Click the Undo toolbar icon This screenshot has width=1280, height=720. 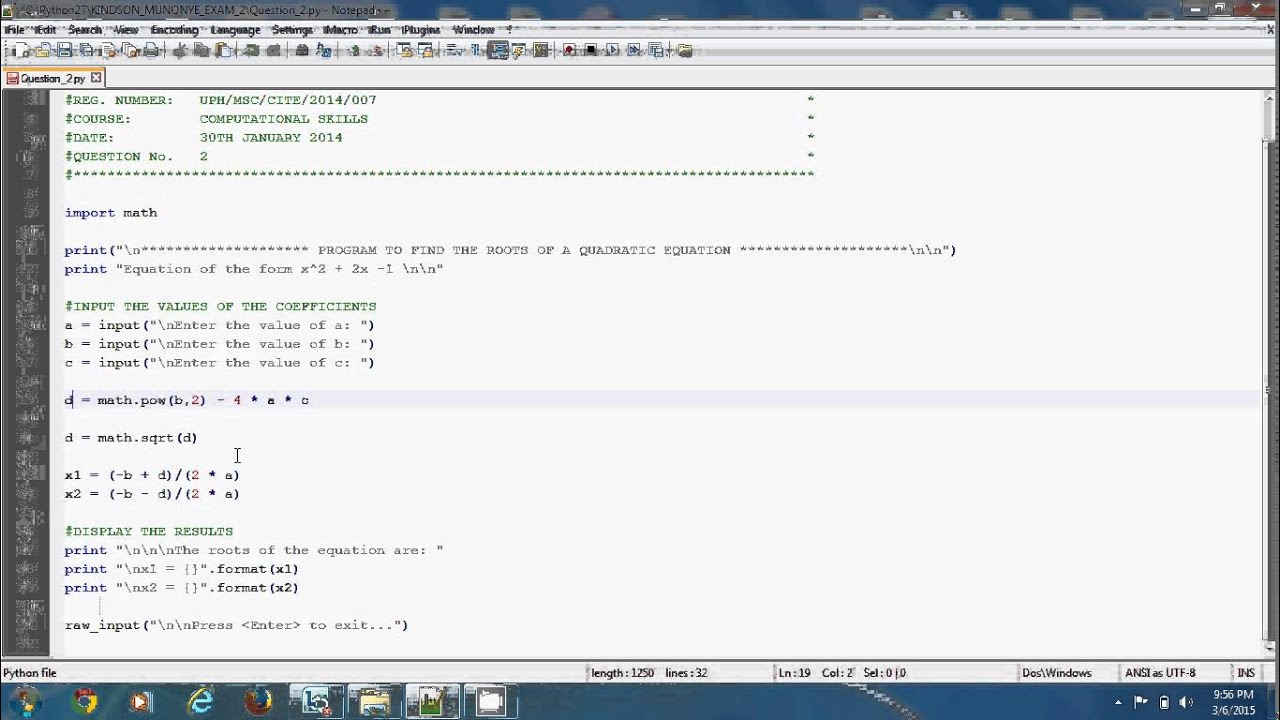coord(251,50)
